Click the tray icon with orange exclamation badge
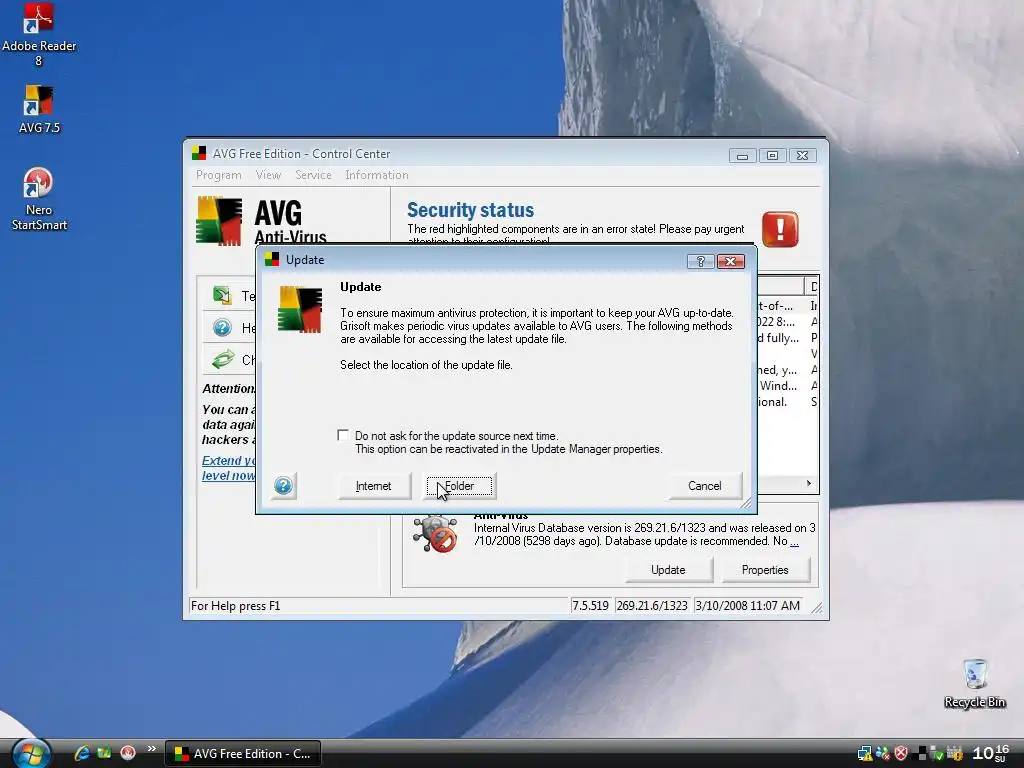Screen dimensions: 1024x768 tap(955, 754)
